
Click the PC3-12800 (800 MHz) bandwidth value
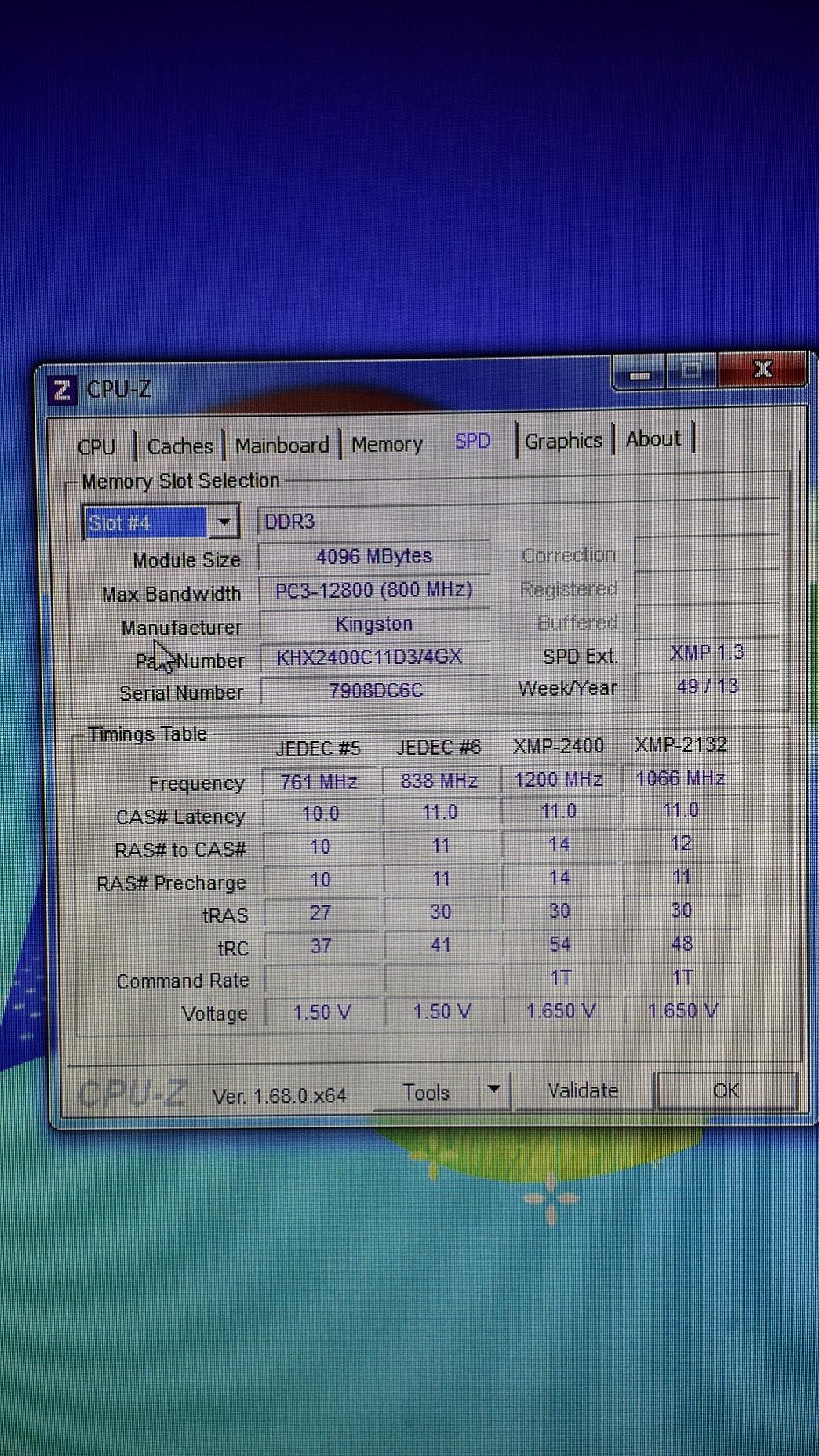[373, 590]
